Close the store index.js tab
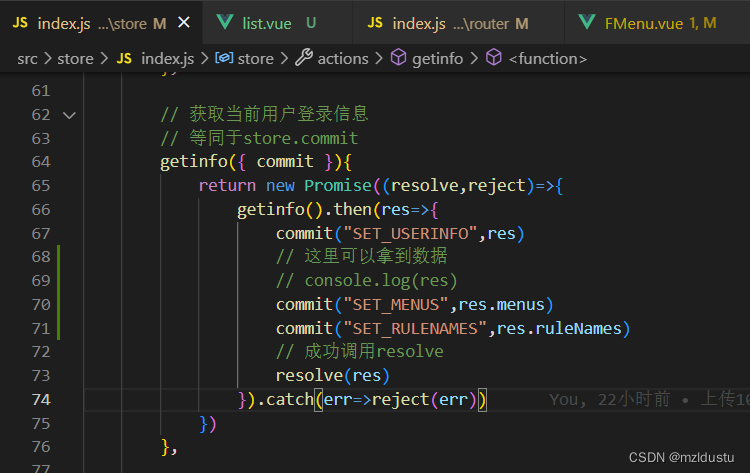 184,22
